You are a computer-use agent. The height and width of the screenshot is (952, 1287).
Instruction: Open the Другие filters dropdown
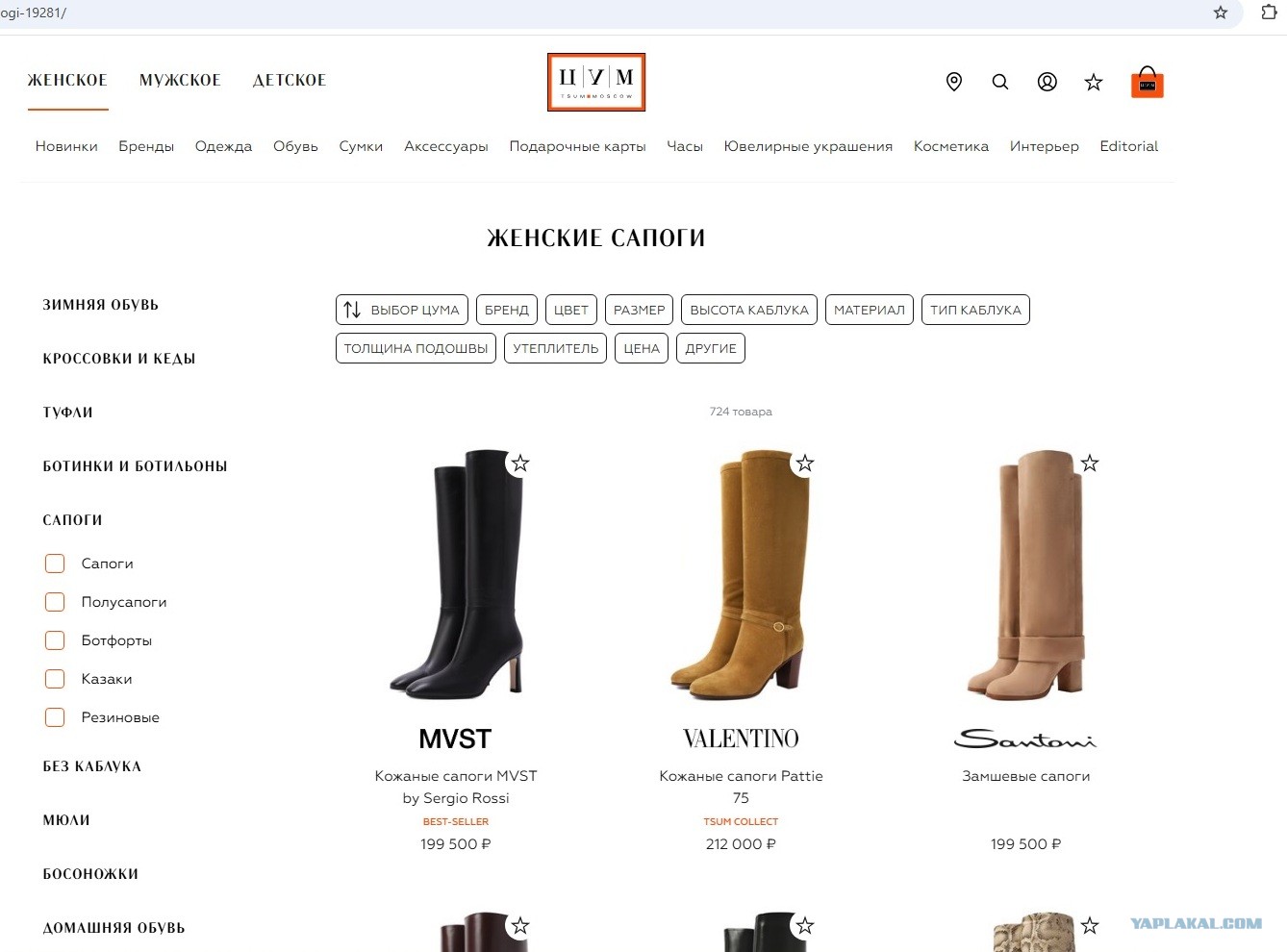pyautogui.click(x=711, y=348)
